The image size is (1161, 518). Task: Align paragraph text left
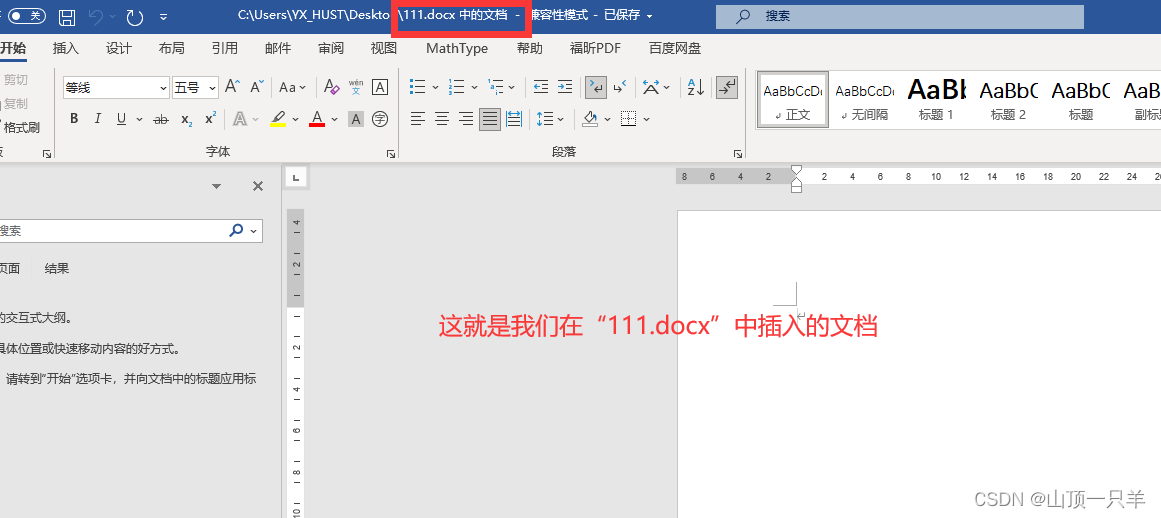[418, 118]
